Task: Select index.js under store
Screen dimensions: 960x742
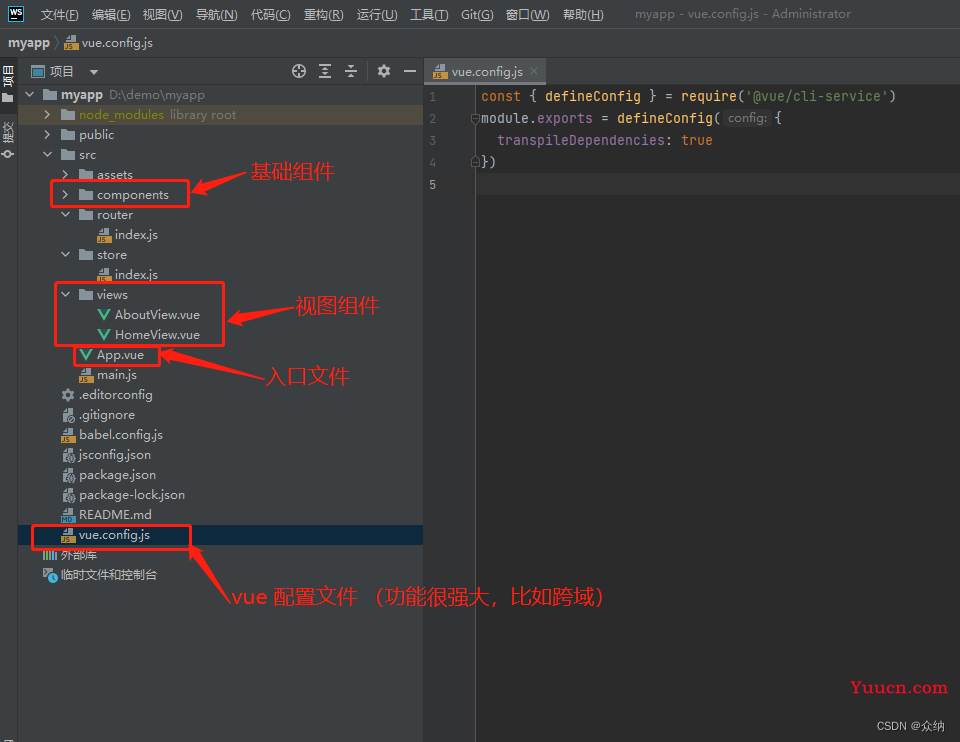Action: 136,275
